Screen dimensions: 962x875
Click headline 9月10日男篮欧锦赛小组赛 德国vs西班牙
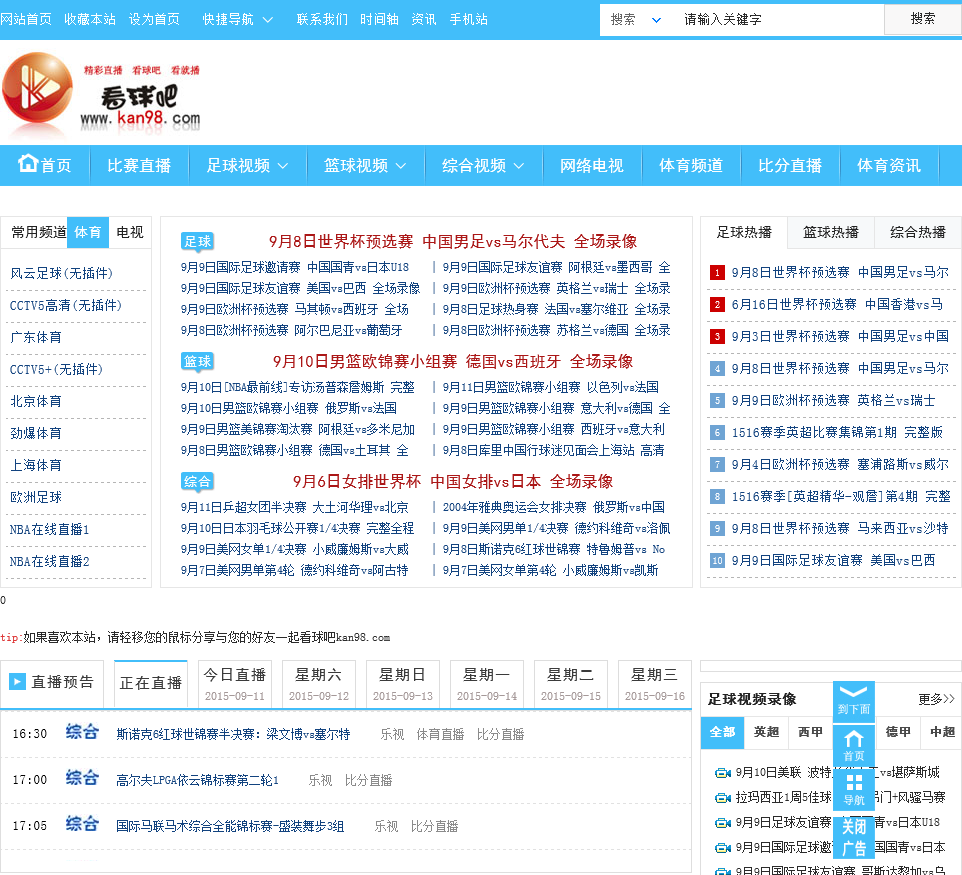[453, 361]
